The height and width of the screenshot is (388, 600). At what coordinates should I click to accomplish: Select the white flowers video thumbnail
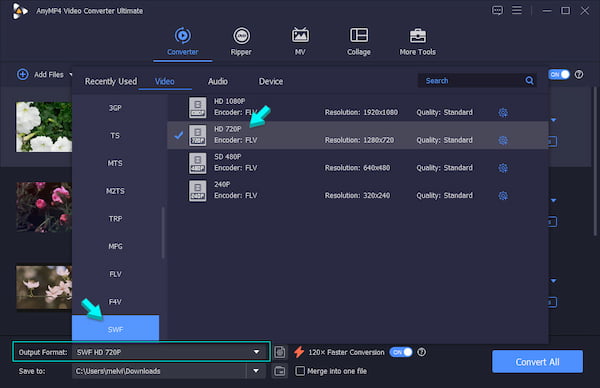[44, 127]
